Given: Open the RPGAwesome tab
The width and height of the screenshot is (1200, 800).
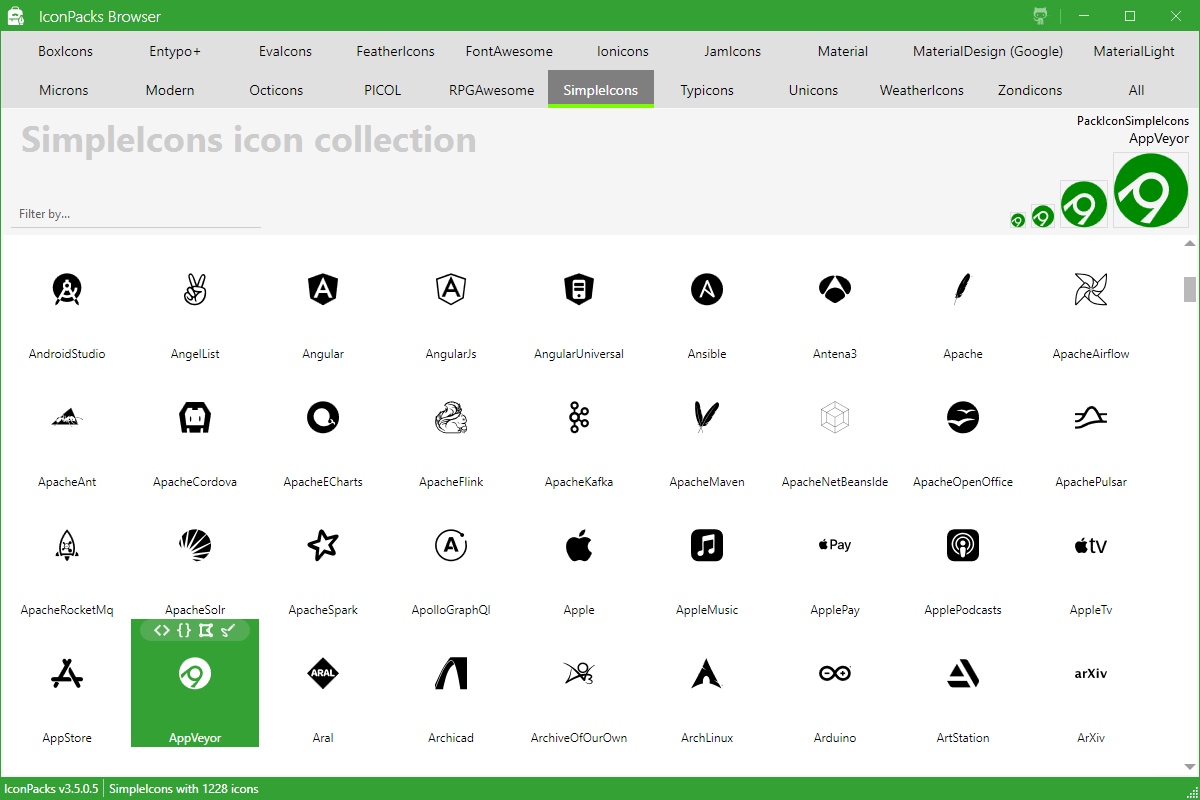Looking at the screenshot, I should (x=491, y=90).
